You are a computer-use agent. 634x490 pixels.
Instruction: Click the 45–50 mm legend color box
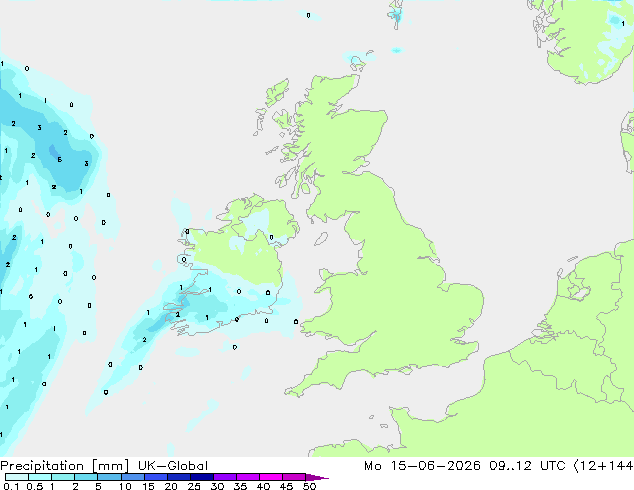click(x=294, y=477)
